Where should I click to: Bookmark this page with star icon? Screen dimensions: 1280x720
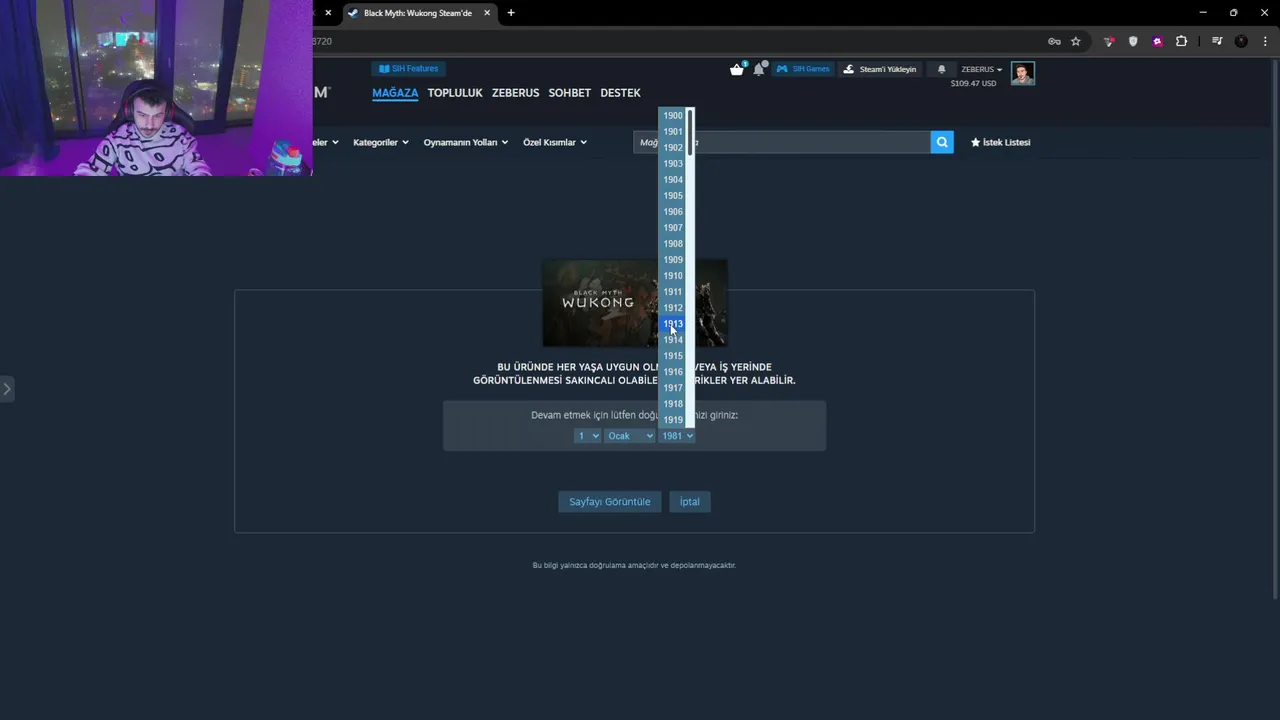(1076, 41)
